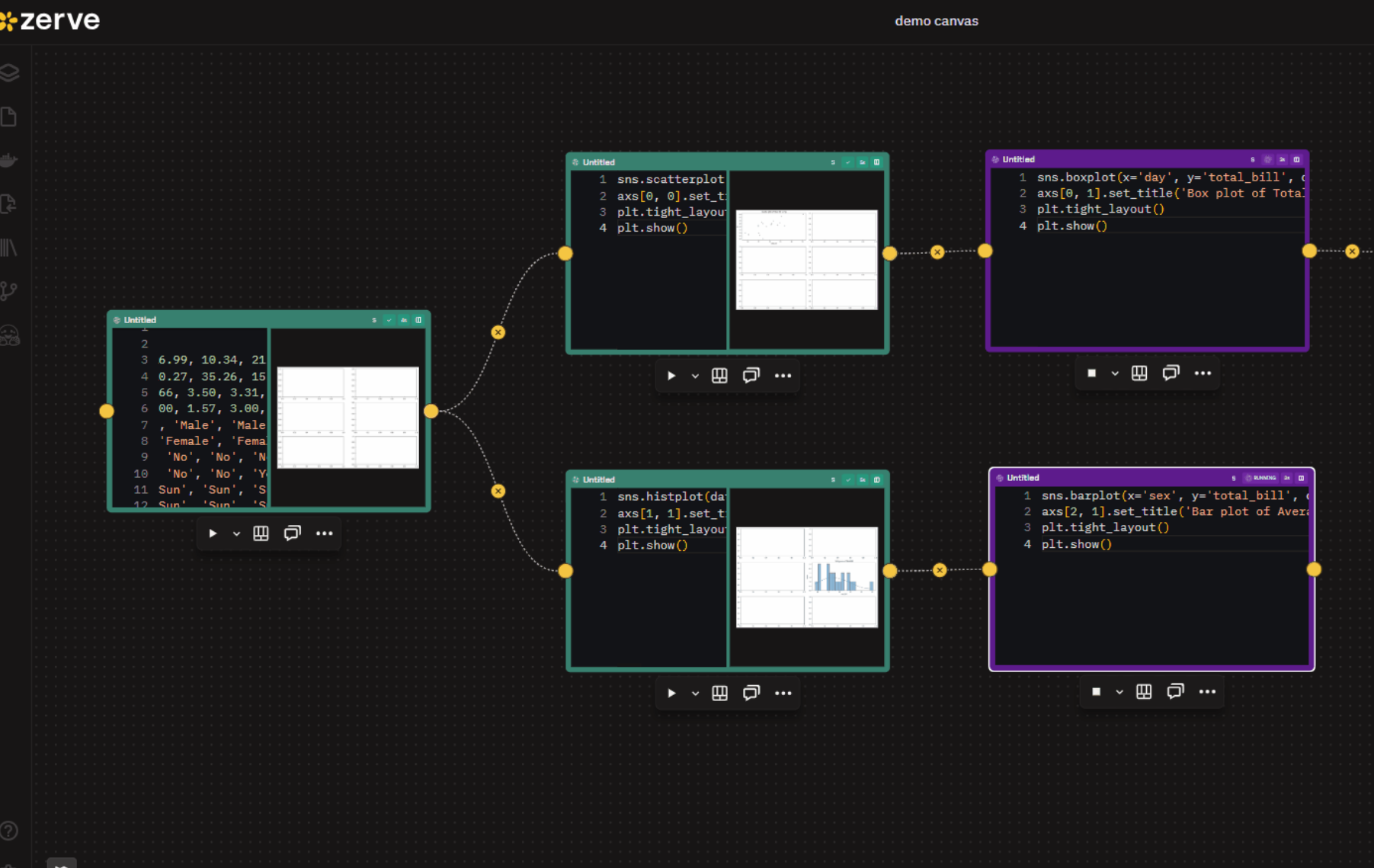Screen dimensions: 1374x868
Task: Open more options for the data block
Action: coord(325,533)
